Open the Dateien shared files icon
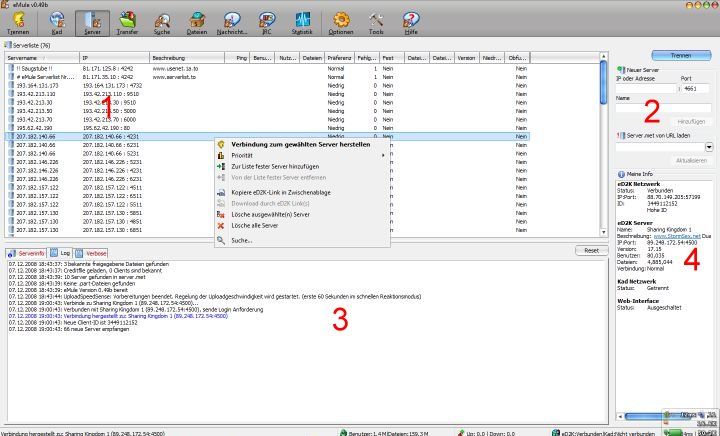This screenshot has width=720, height=436. [197, 20]
